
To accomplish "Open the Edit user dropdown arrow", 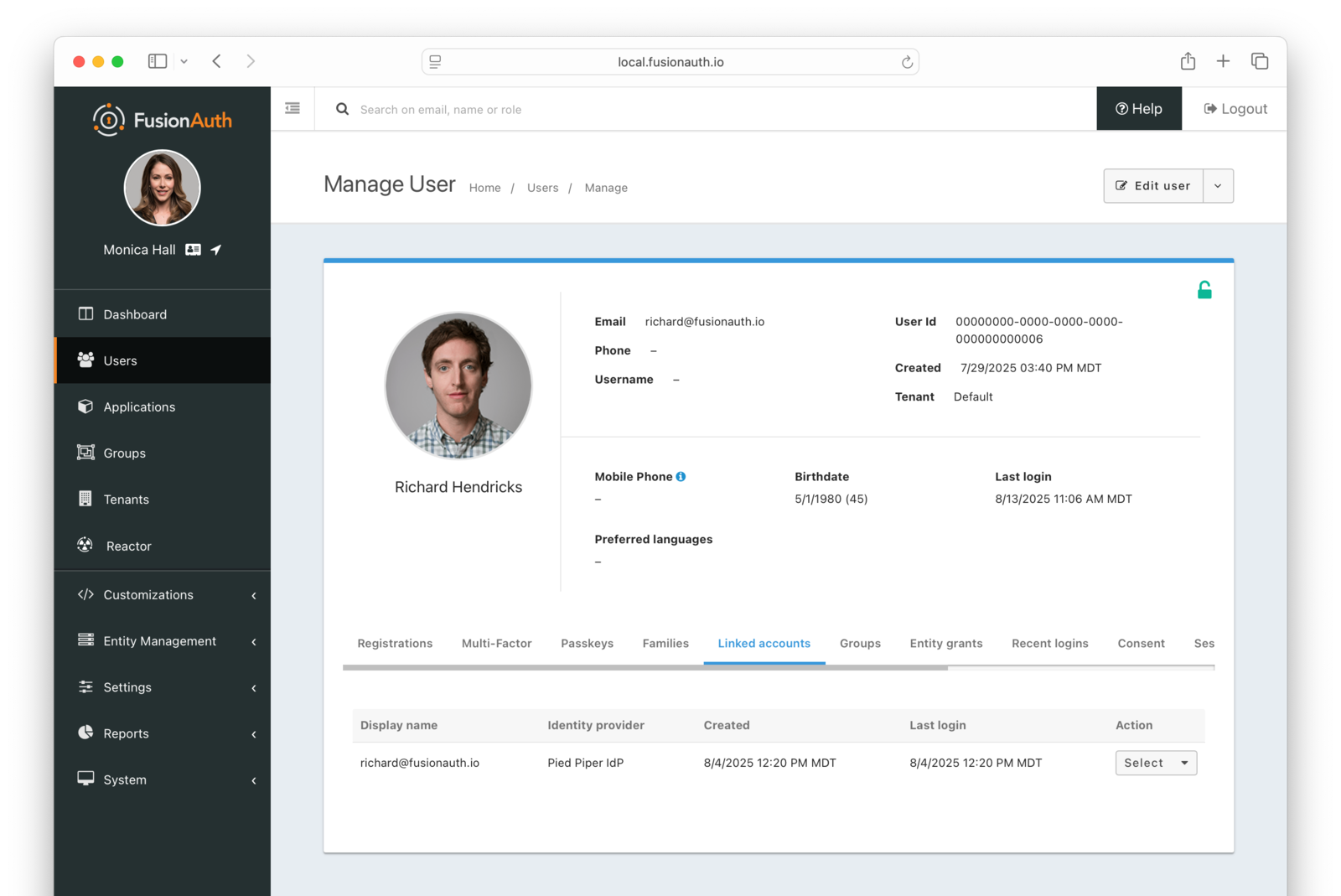I will click(x=1218, y=185).
